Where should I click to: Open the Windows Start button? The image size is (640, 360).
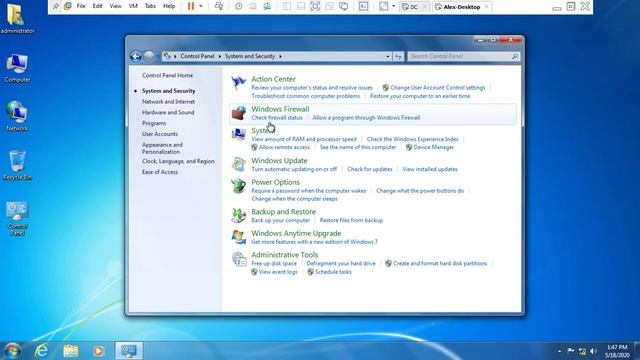pos(12,351)
